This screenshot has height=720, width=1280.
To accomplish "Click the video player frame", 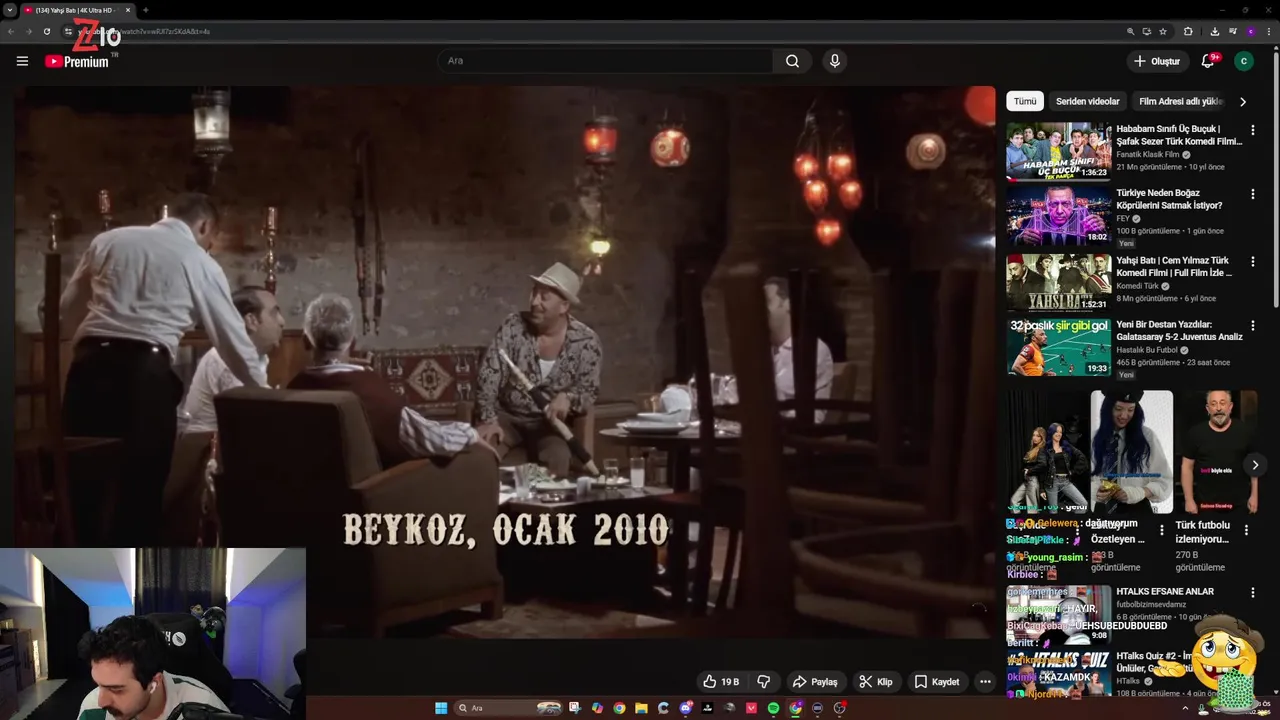I will (505, 362).
